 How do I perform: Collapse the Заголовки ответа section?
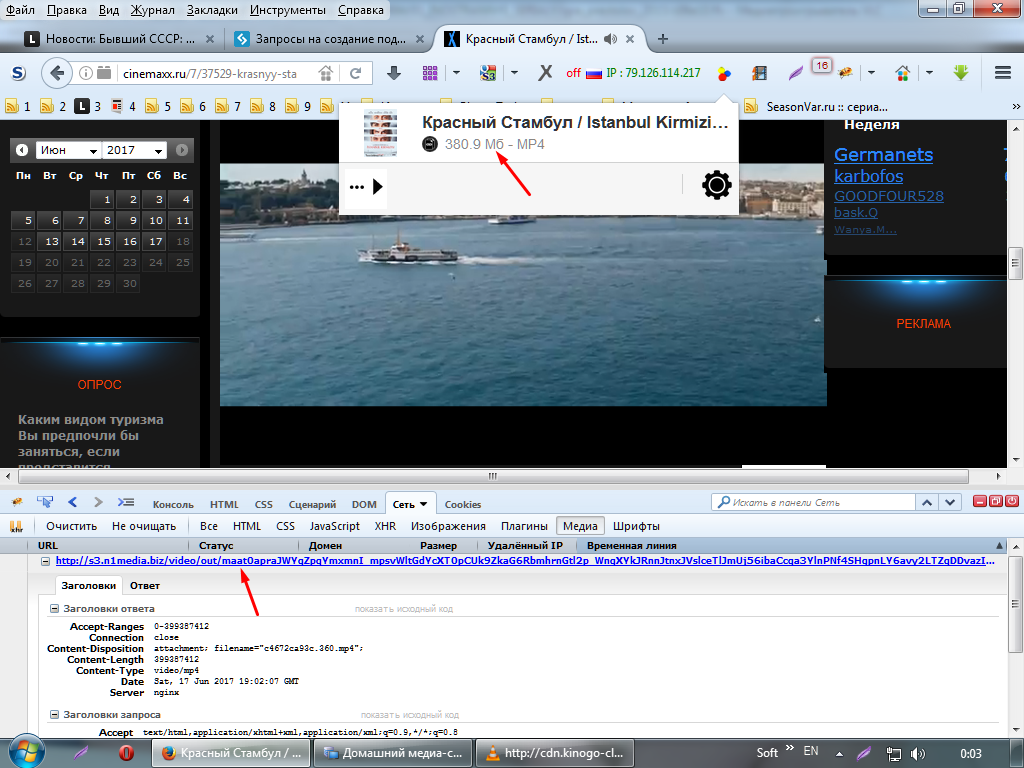point(55,608)
